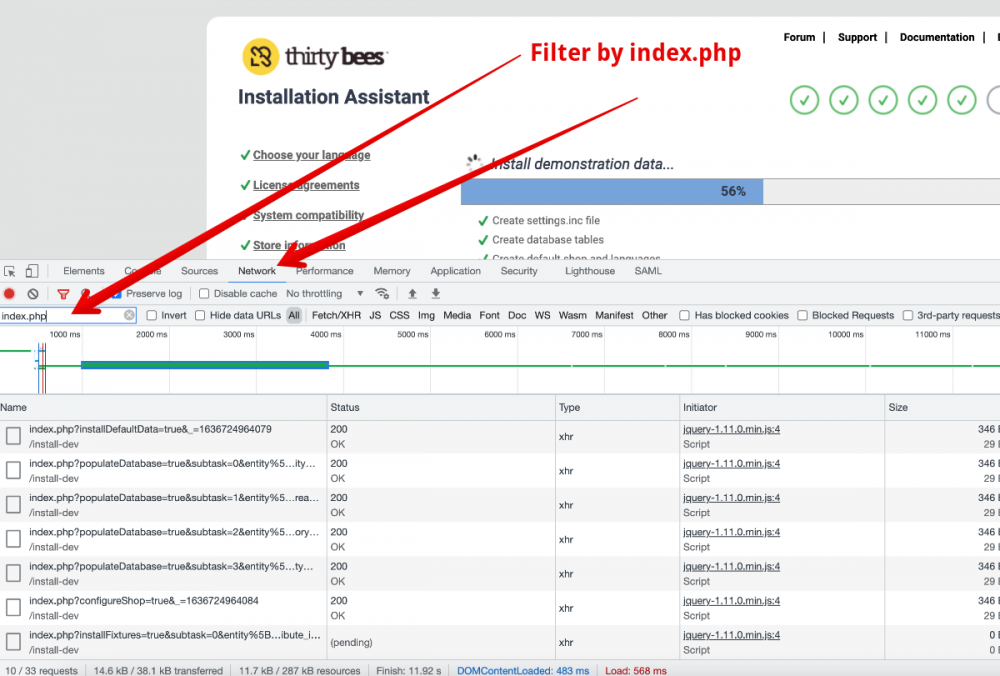Filter requests by Fetch/XHR type
Image resolution: width=1000 pixels, height=676 pixels.
click(x=336, y=315)
